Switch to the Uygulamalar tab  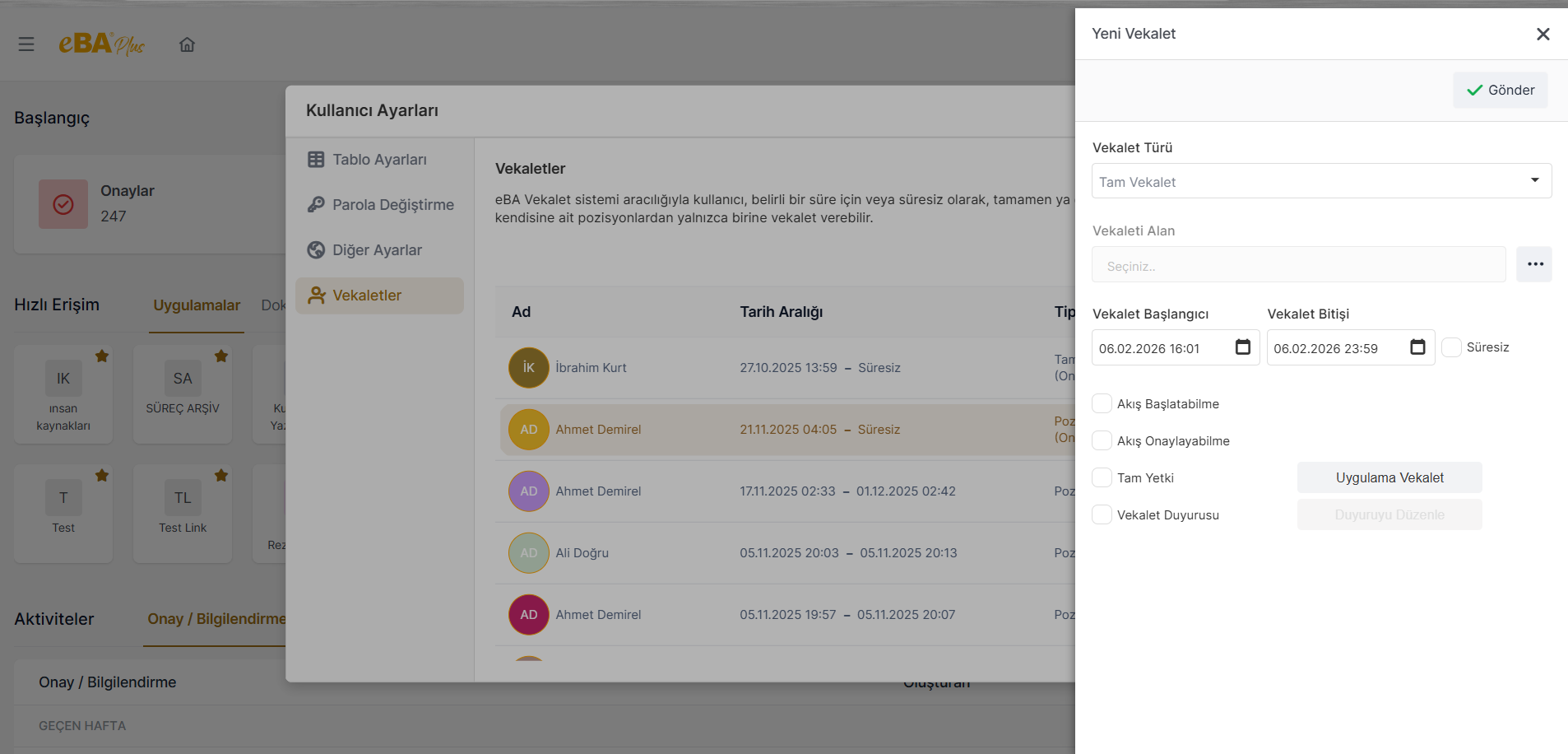[197, 305]
